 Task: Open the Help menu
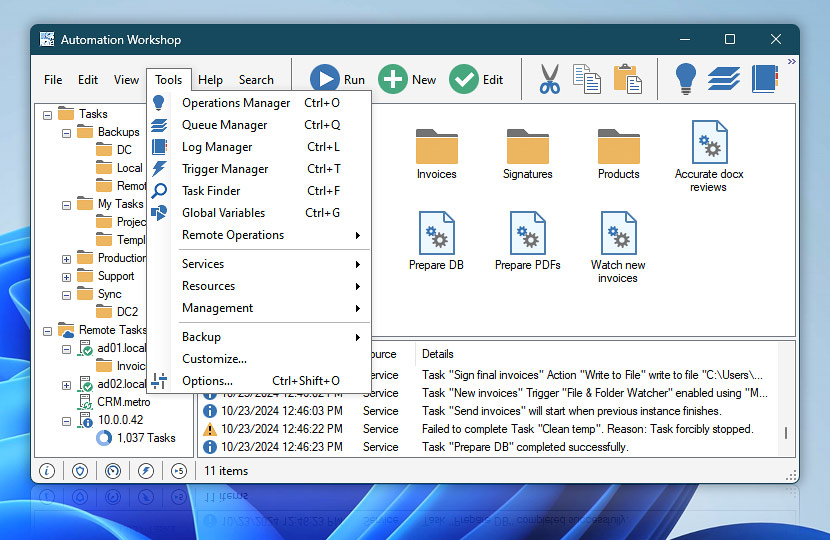(210, 80)
